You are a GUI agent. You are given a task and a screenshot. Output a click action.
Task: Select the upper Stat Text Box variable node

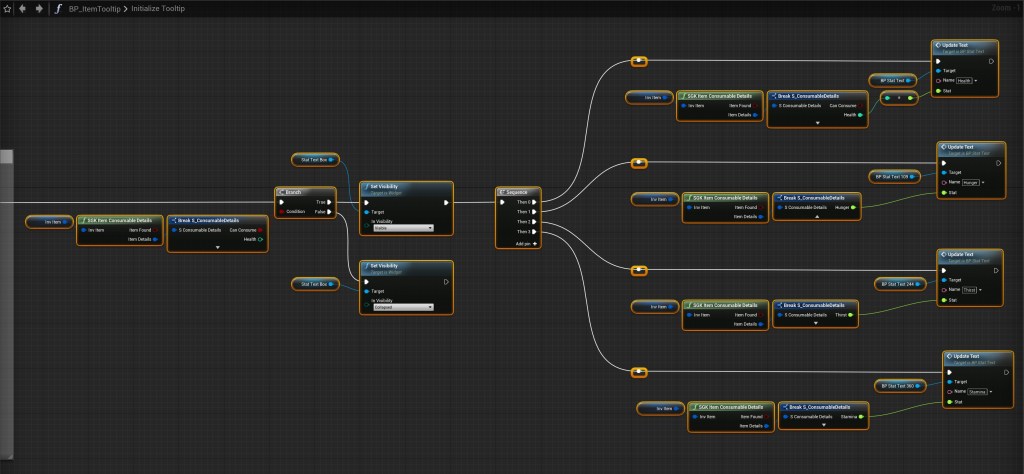pyautogui.click(x=316, y=159)
